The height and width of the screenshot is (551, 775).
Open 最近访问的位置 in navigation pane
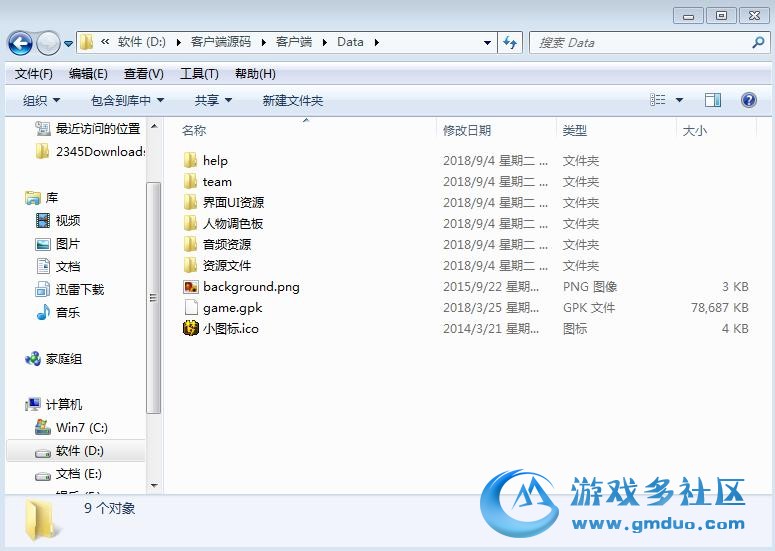point(98,128)
